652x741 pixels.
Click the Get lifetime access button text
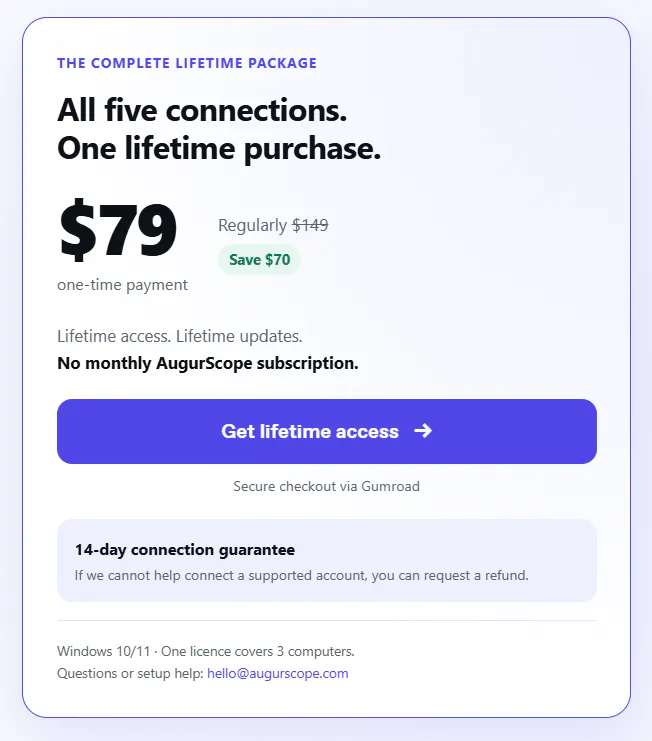(310, 431)
